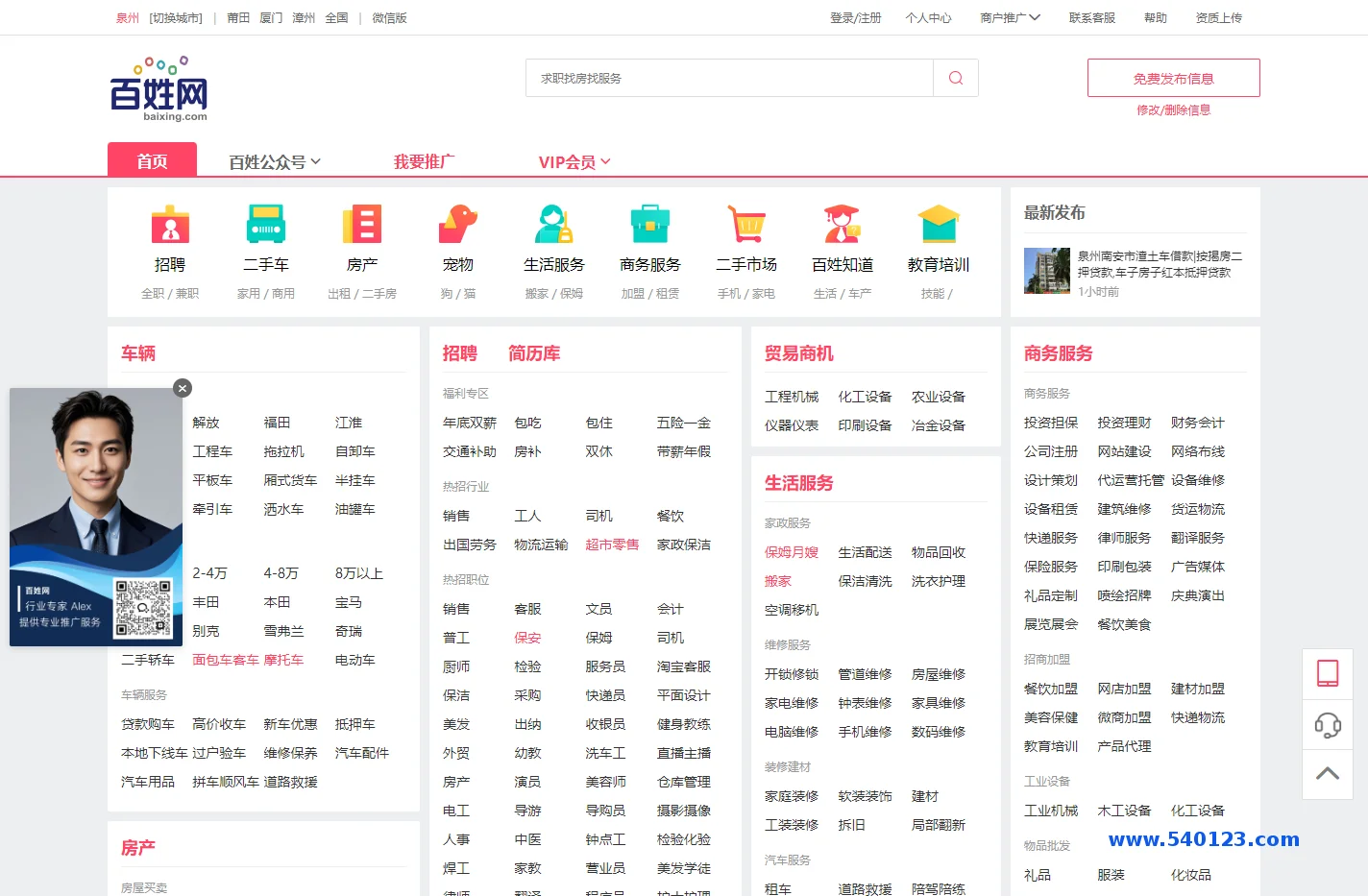
Task: Open 资质上传 in top bar
Action: click(1218, 17)
